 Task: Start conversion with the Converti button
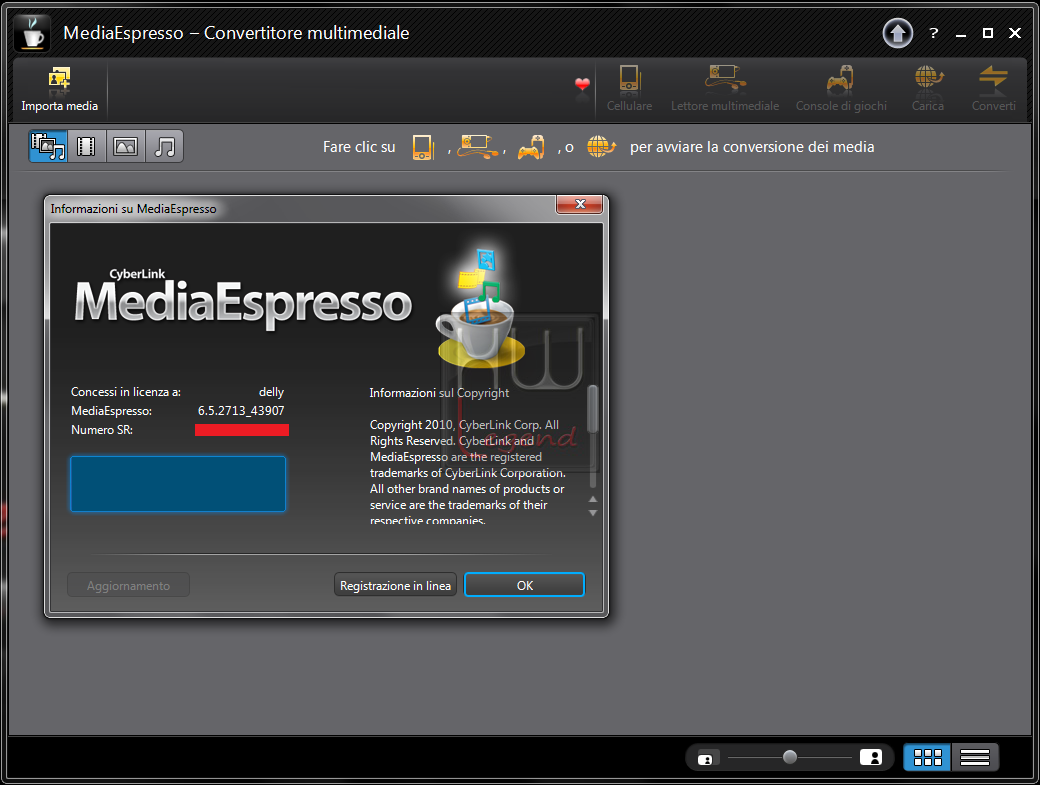click(993, 90)
